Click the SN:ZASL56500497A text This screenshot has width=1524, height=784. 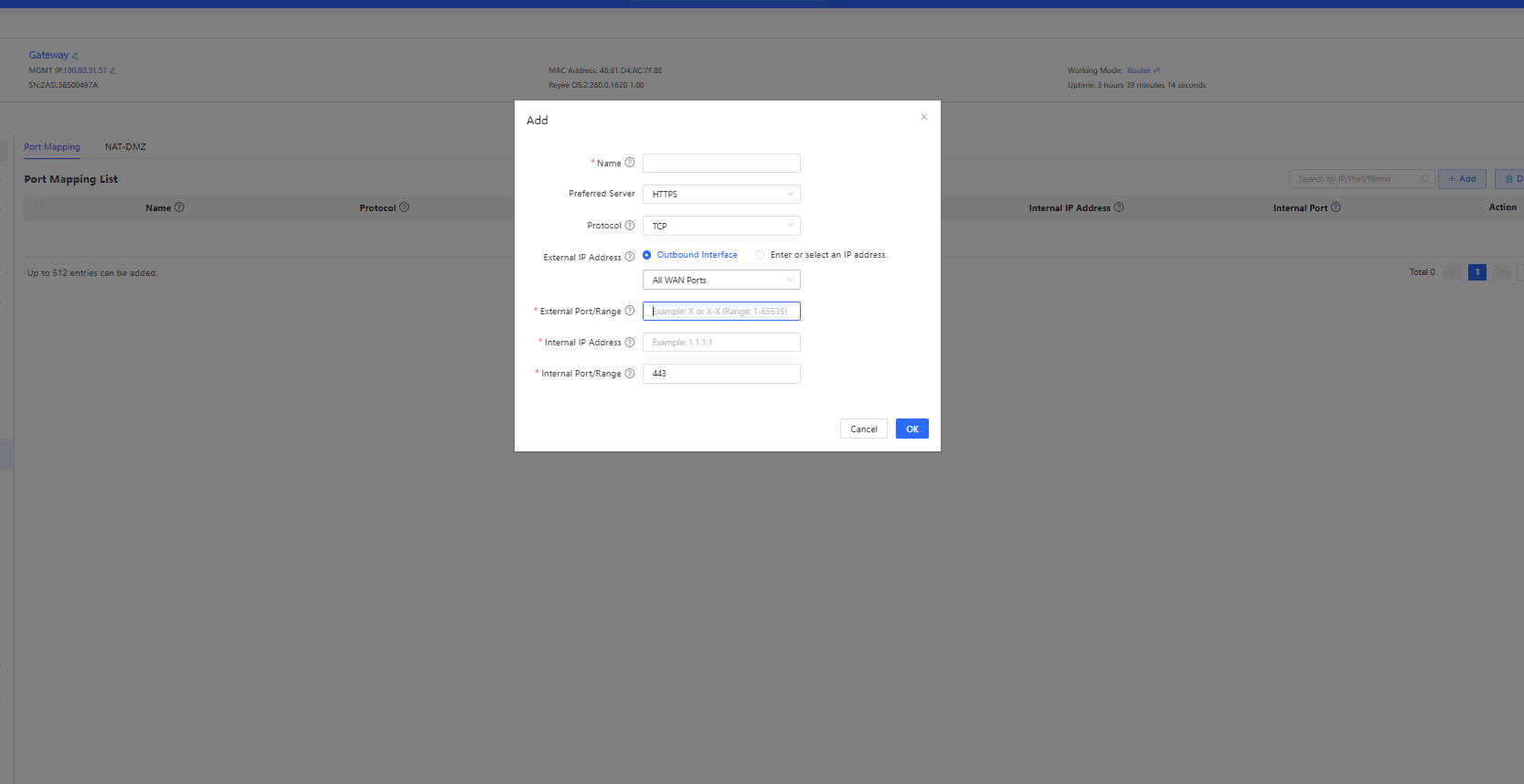[x=63, y=85]
